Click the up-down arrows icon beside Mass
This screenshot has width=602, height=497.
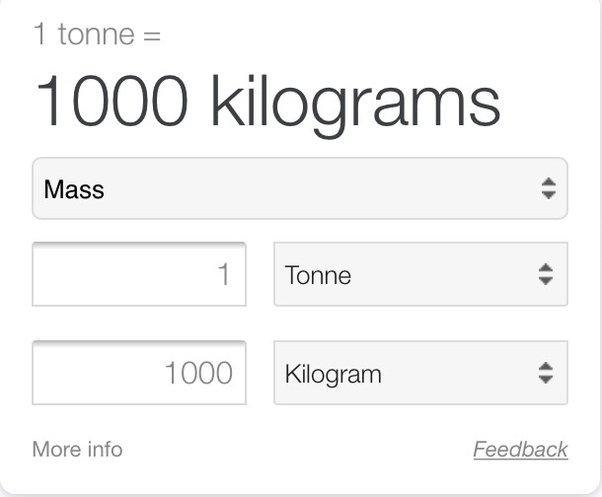549,188
